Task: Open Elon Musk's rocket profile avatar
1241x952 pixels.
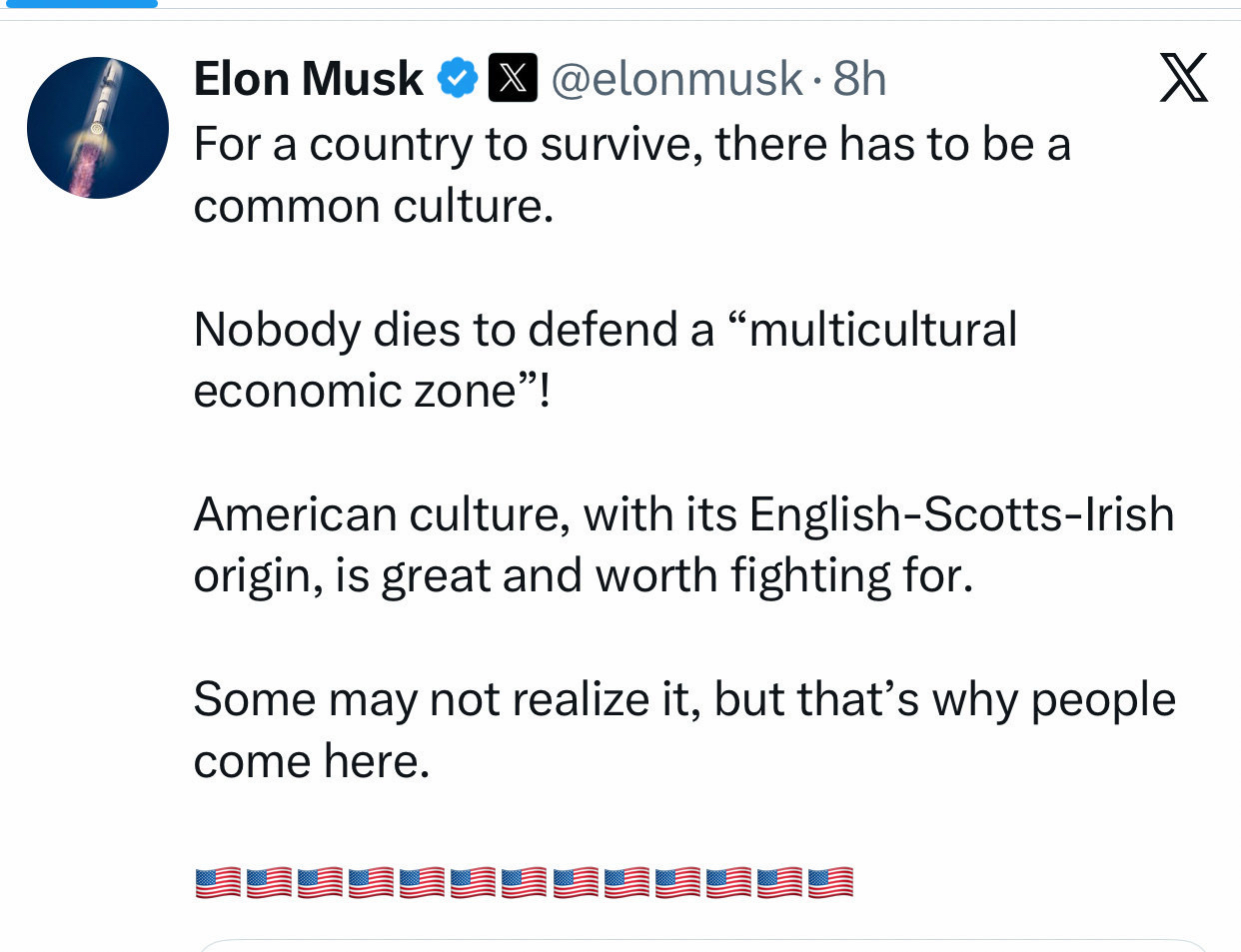Action: click(98, 128)
